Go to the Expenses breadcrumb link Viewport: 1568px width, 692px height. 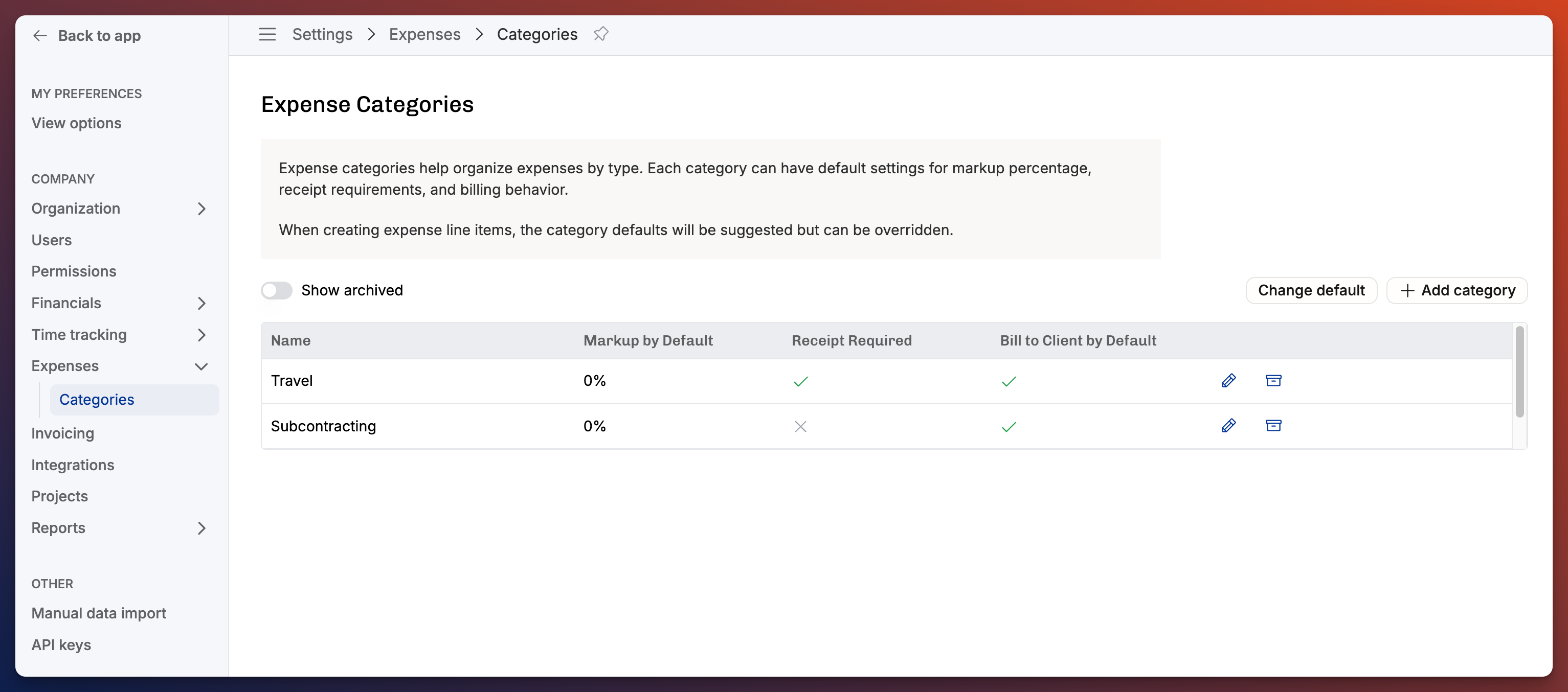pyautogui.click(x=424, y=34)
